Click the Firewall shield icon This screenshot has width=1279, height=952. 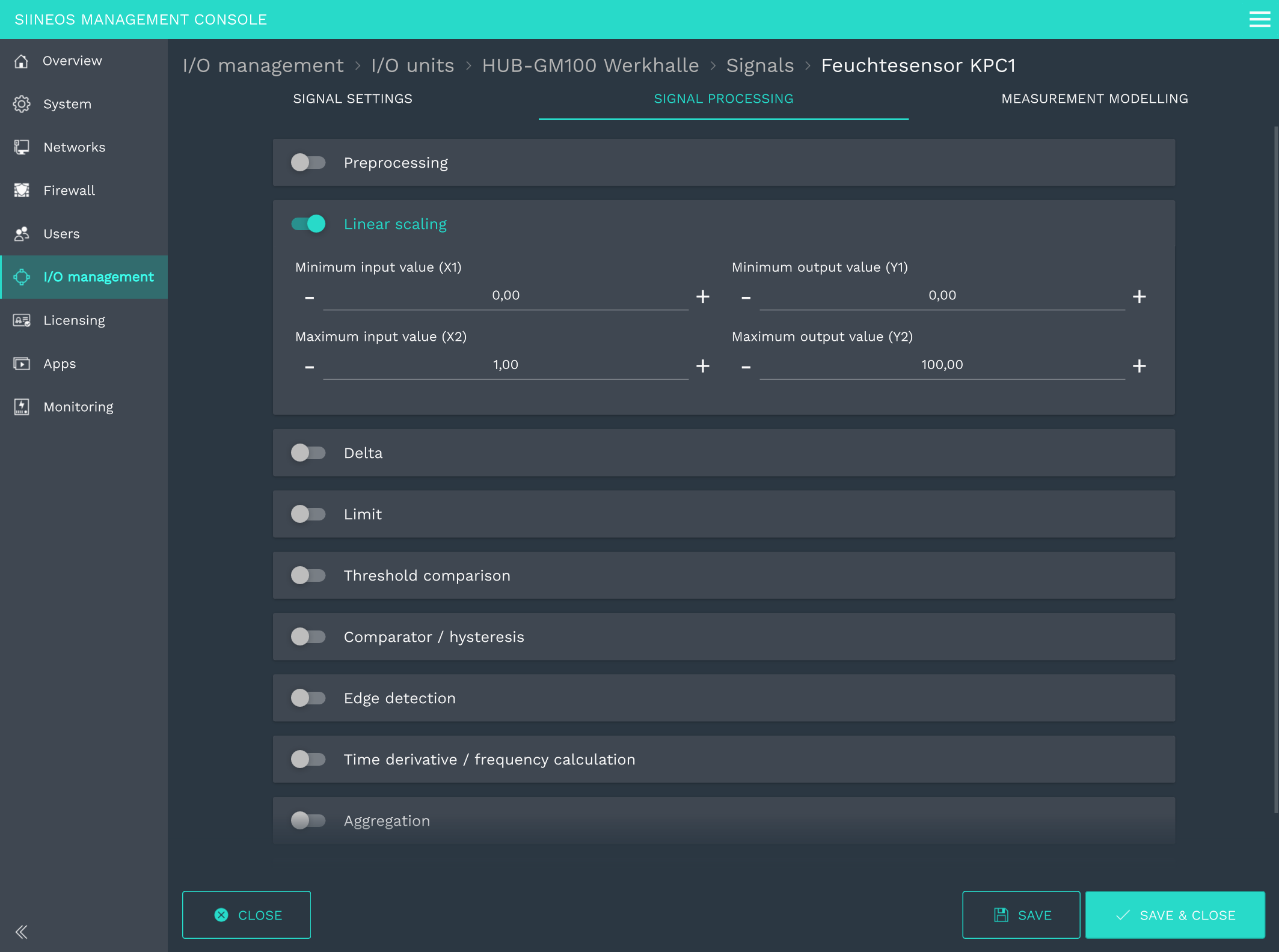click(x=22, y=191)
